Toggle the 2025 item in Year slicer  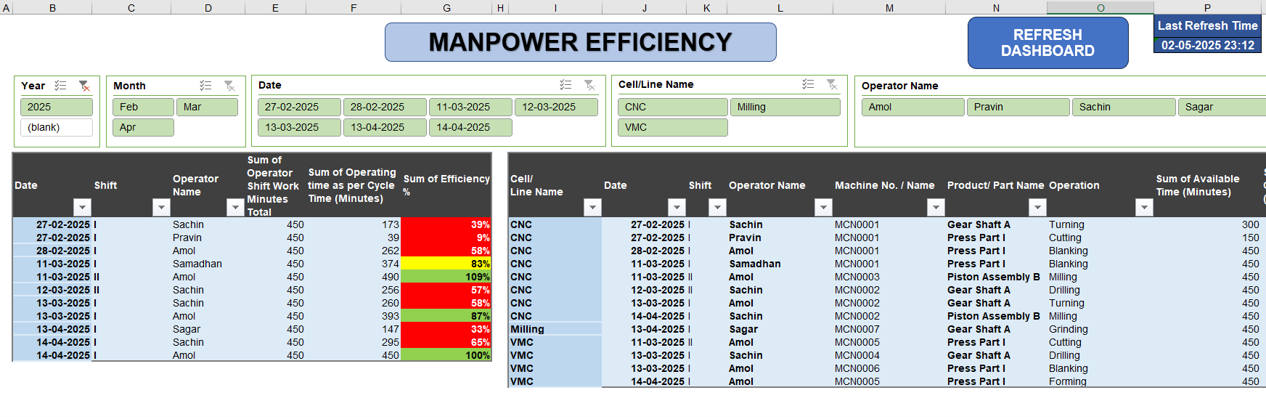(x=57, y=107)
